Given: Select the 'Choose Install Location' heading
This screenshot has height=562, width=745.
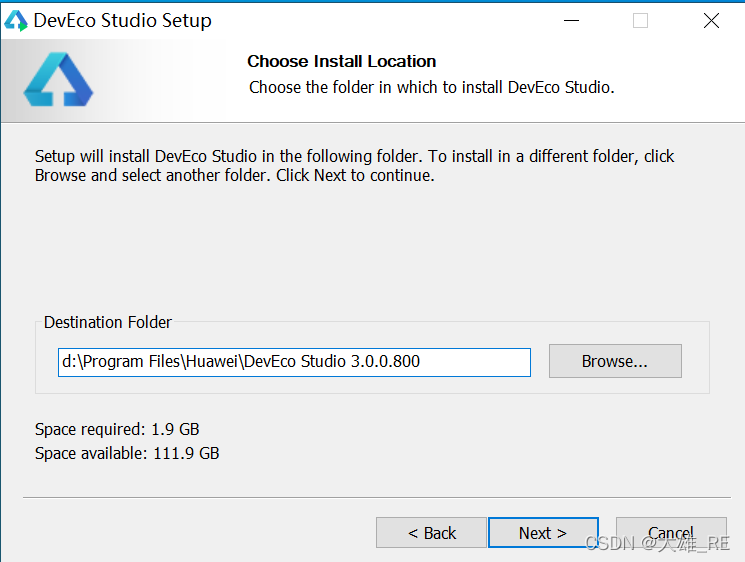Looking at the screenshot, I should tap(342, 61).
